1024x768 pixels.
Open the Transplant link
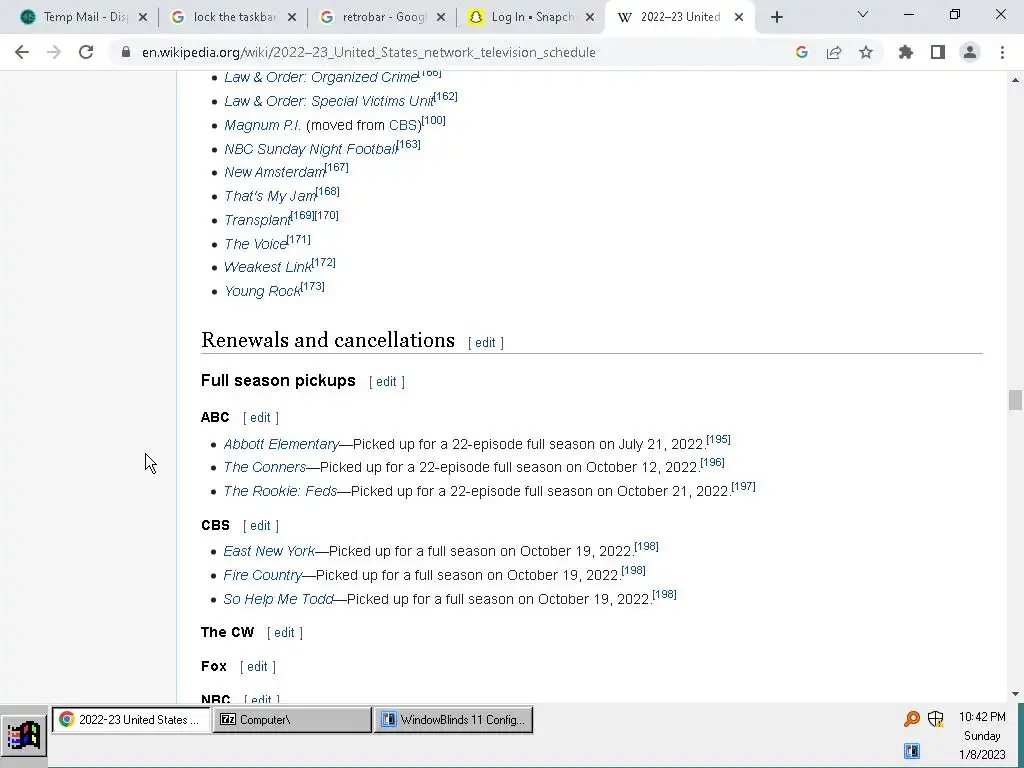[x=257, y=221]
